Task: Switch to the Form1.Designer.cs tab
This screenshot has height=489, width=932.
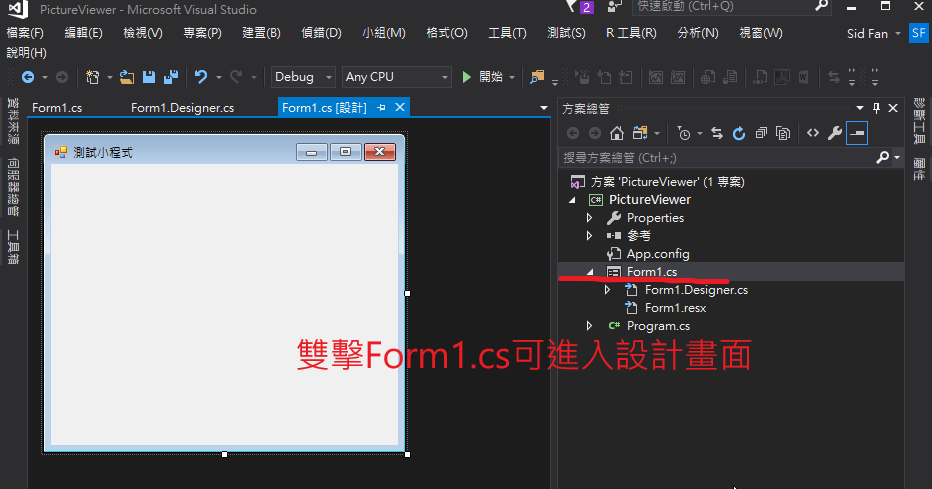Action: pyautogui.click(x=182, y=108)
